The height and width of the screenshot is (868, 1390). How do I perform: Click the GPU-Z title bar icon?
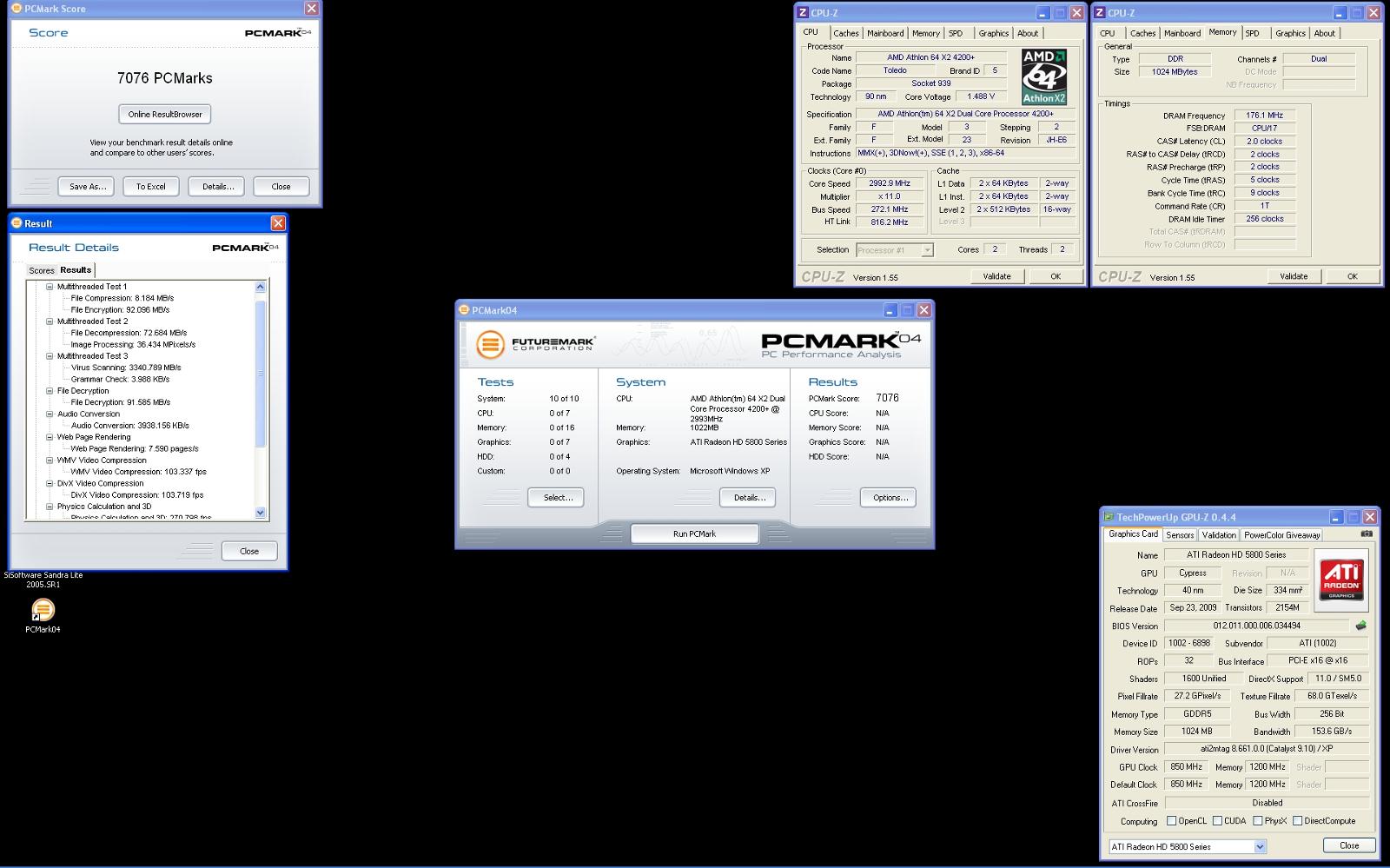pos(1109,517)
